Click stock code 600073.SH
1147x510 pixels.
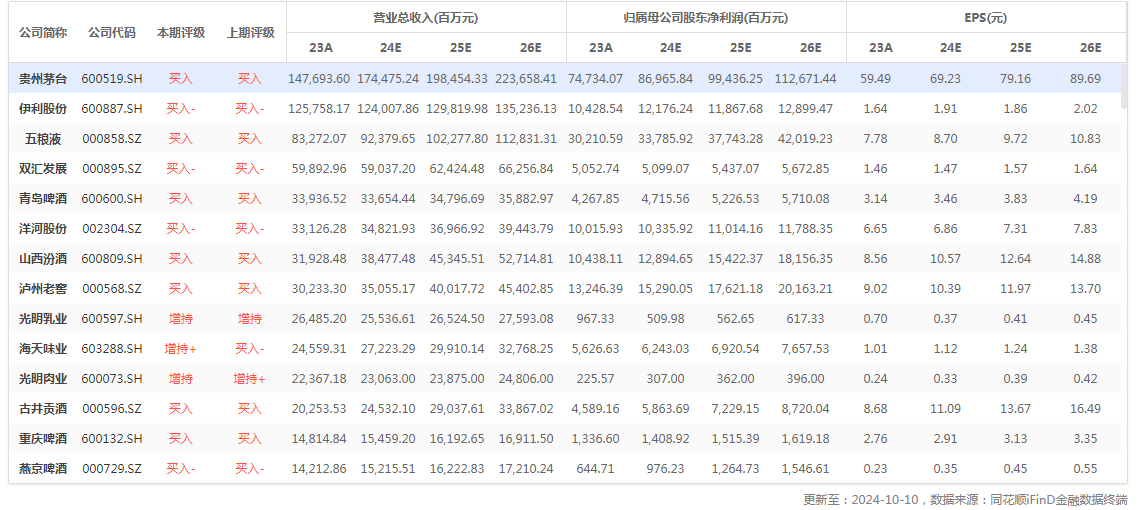111,378
